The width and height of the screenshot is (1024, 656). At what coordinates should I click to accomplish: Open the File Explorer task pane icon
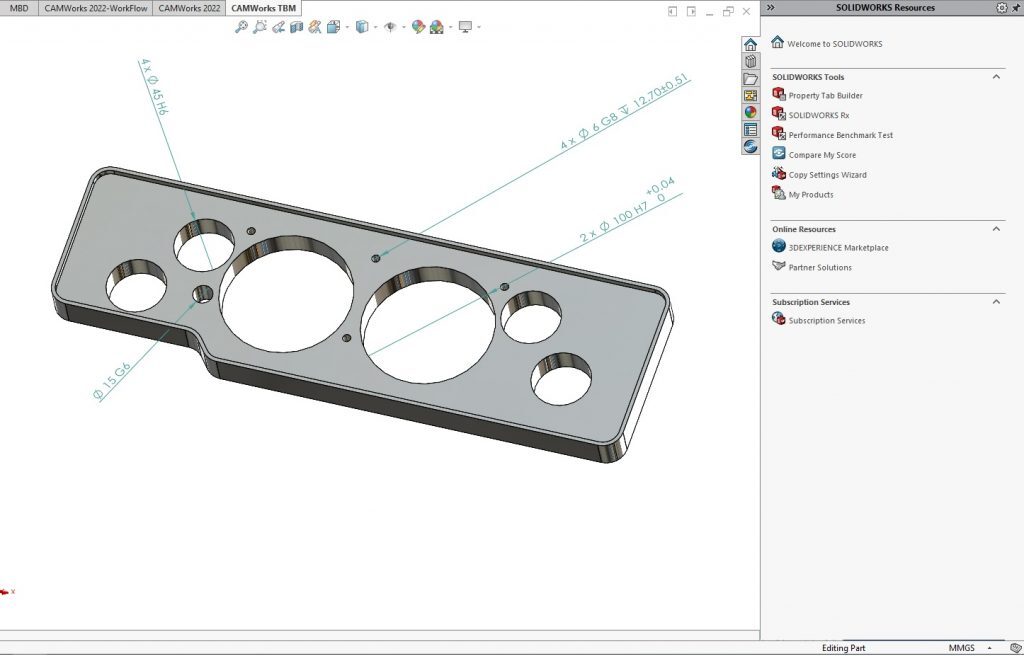point(750,77)
